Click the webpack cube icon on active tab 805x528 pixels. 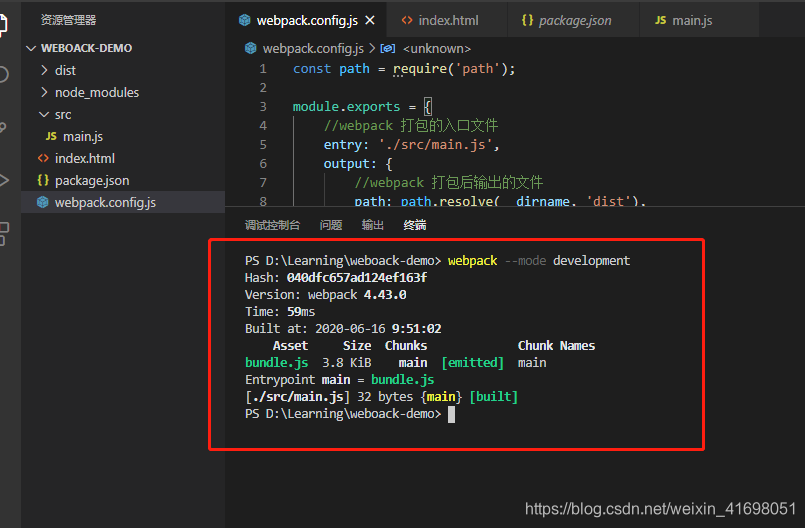[x=244, y=21]
